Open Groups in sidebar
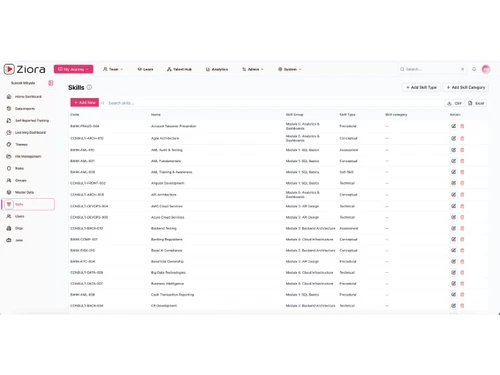The height and width of the screenshot is (375, 500). [16, 180]
